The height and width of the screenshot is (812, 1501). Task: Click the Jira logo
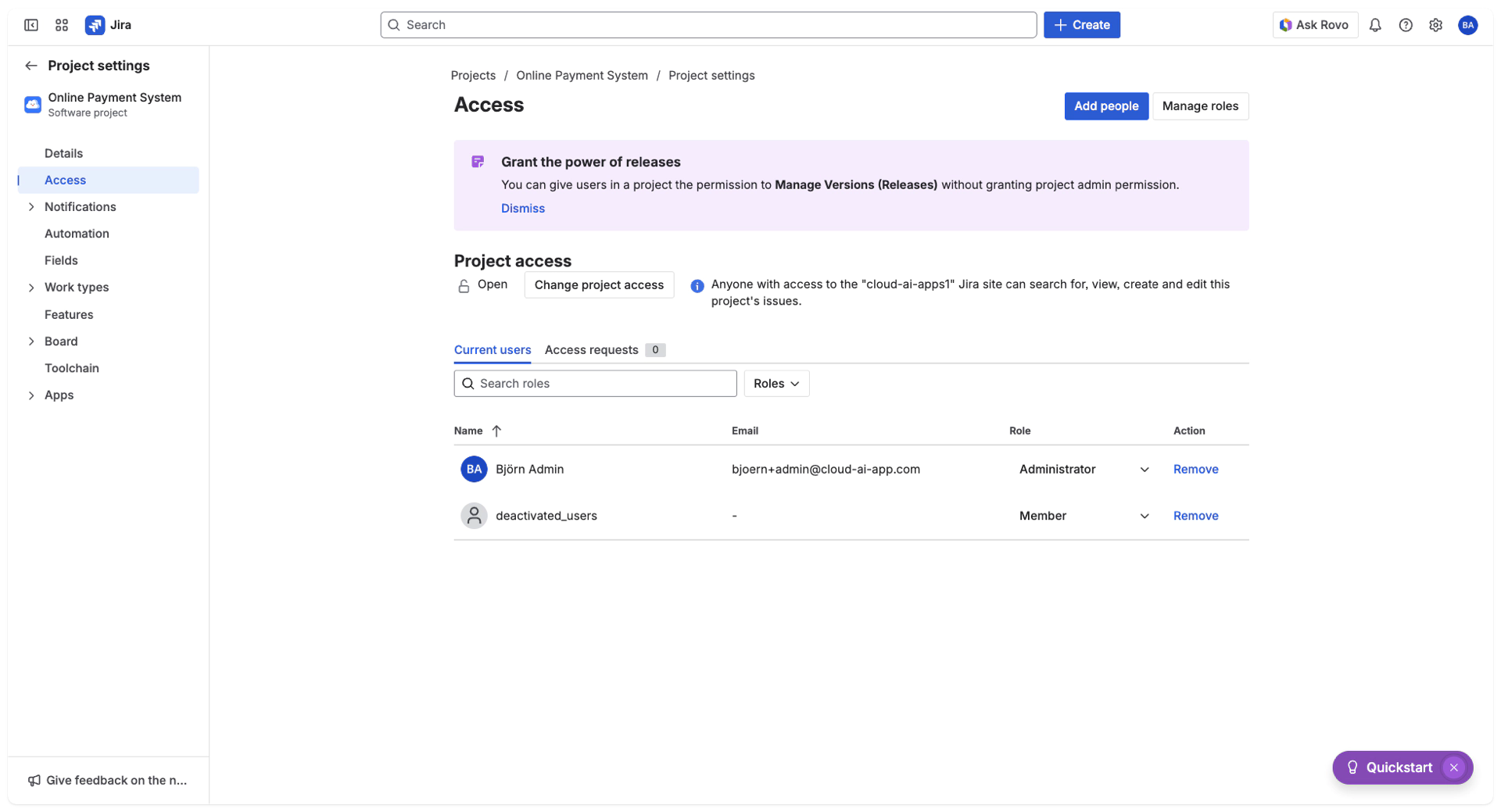pos(95,24)
